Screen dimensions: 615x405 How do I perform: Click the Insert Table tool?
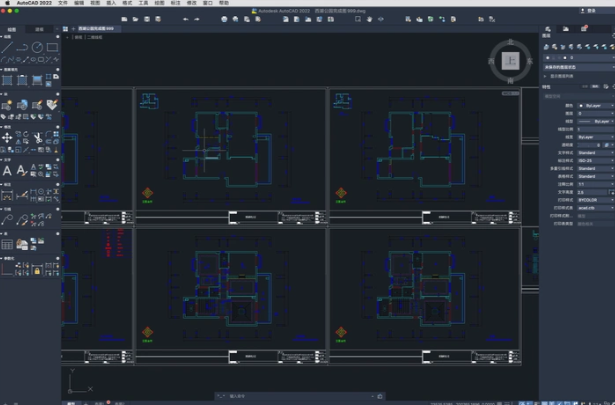click(x=7, y=244)
